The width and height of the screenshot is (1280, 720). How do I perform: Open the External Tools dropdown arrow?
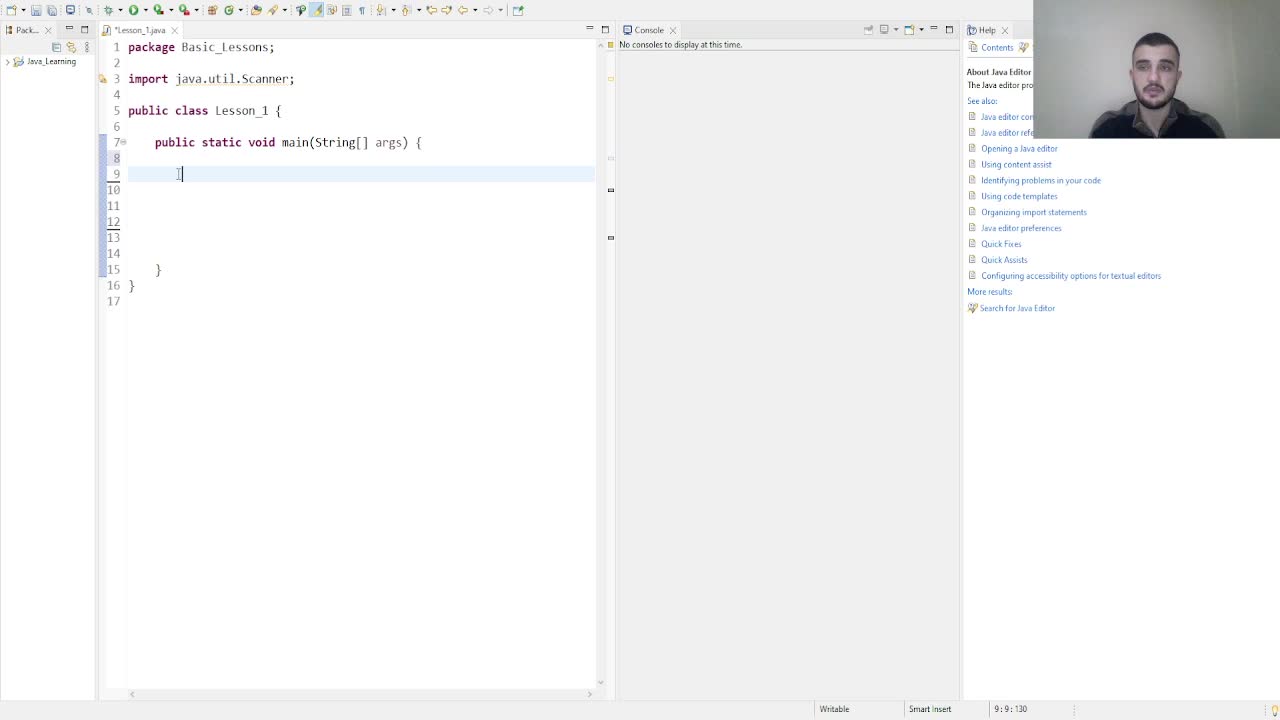[x=197, y=10]
